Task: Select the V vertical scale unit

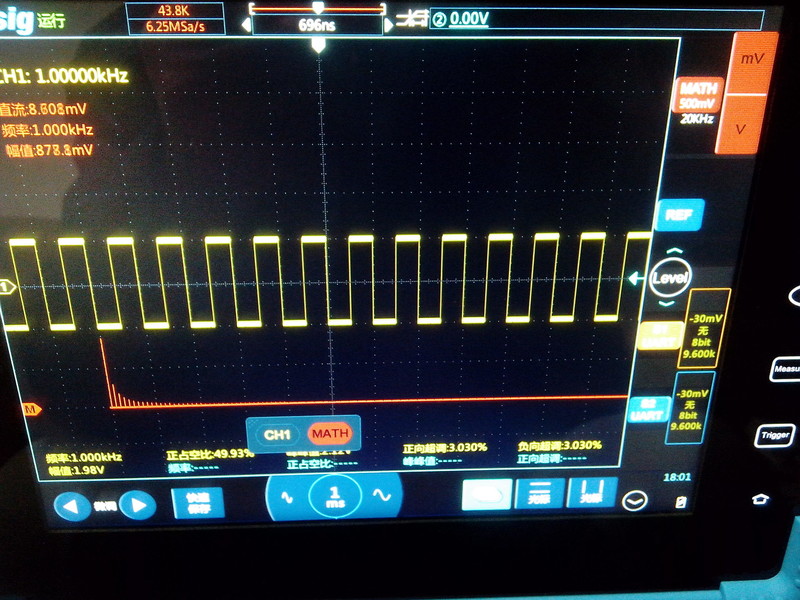Action: point(741,129)
